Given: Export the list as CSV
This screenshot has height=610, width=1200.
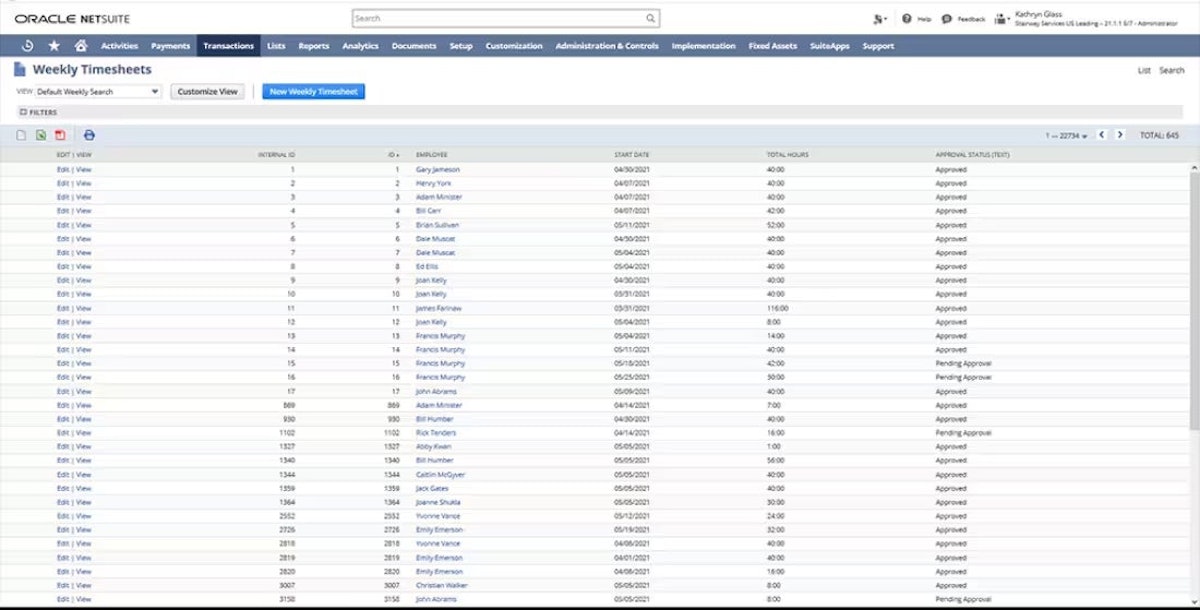Looking at the screenshot, I should (x=21, y=135).
